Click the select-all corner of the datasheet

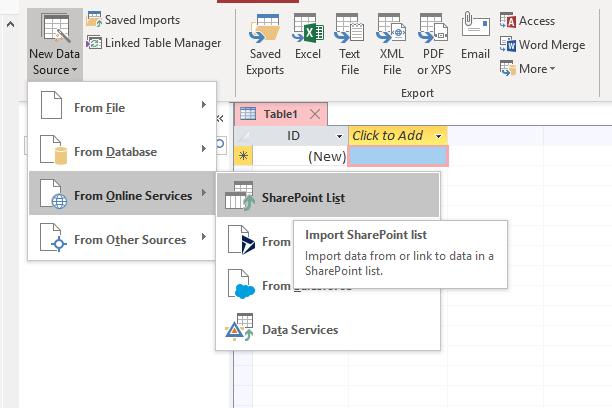pos(244,136)
